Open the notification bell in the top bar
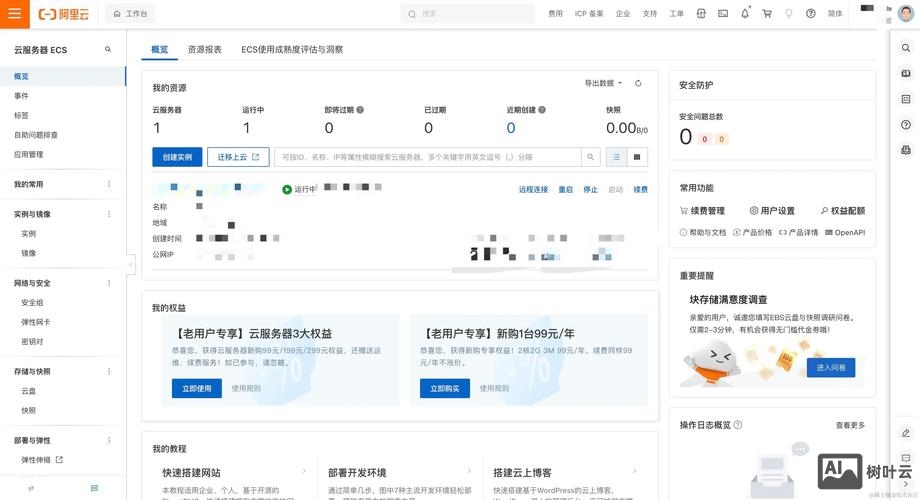Image resolution: width=920 pixels, height=500 pixels. pos(745,13)
